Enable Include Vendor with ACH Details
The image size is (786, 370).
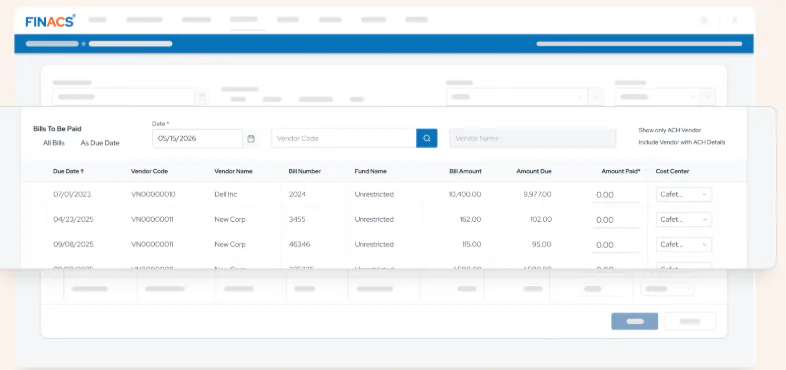682,142
